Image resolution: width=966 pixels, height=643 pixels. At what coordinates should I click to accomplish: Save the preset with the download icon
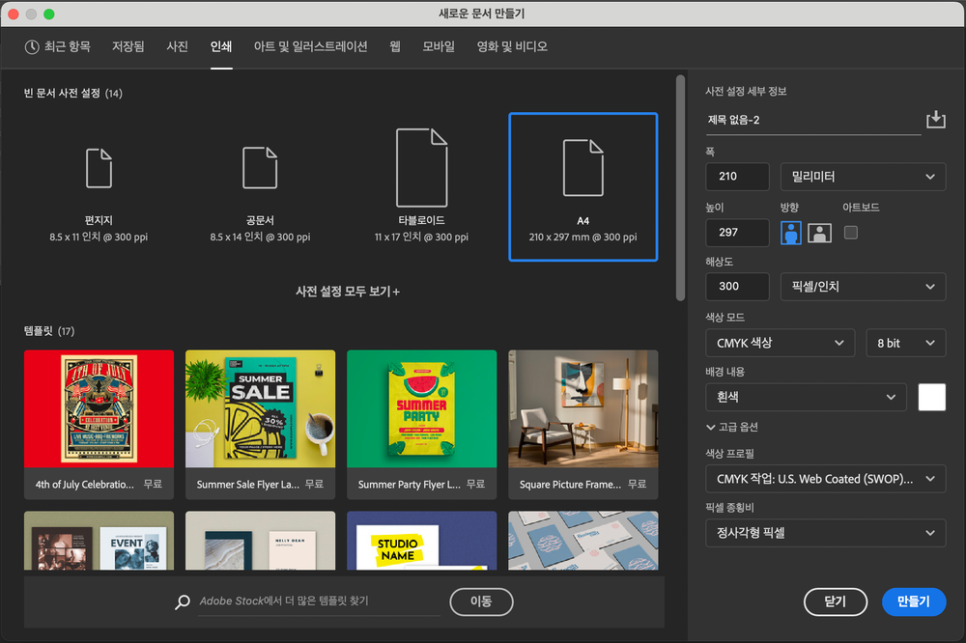(935, 119)
